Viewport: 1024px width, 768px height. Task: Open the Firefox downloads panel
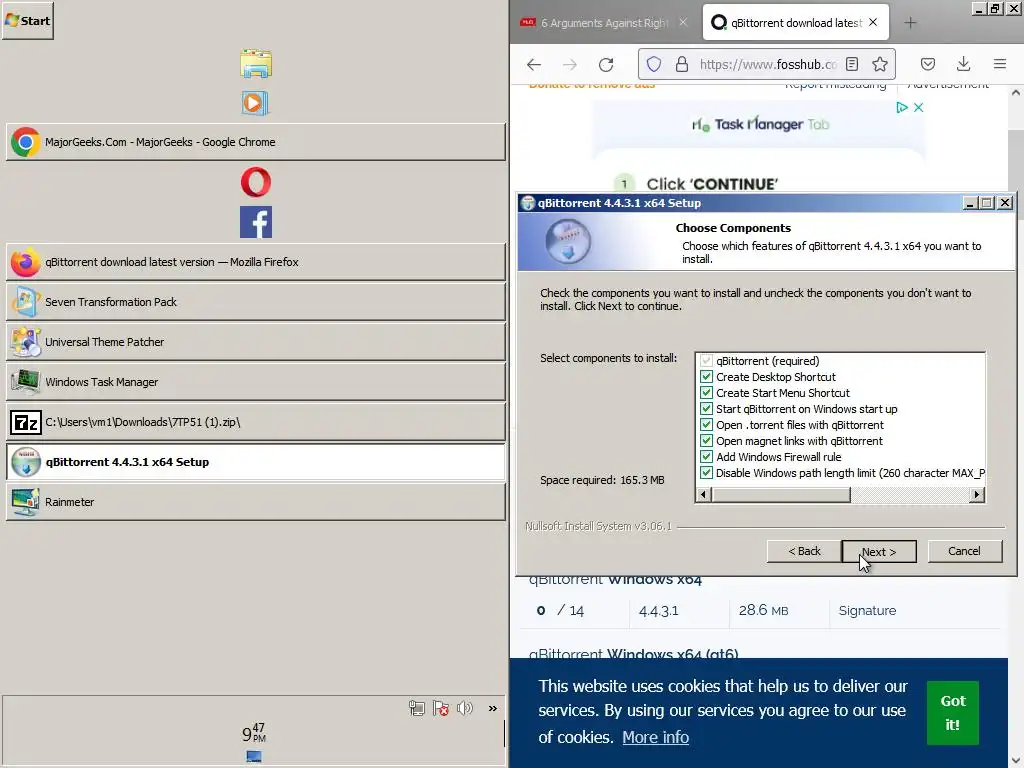coord(963,64)
